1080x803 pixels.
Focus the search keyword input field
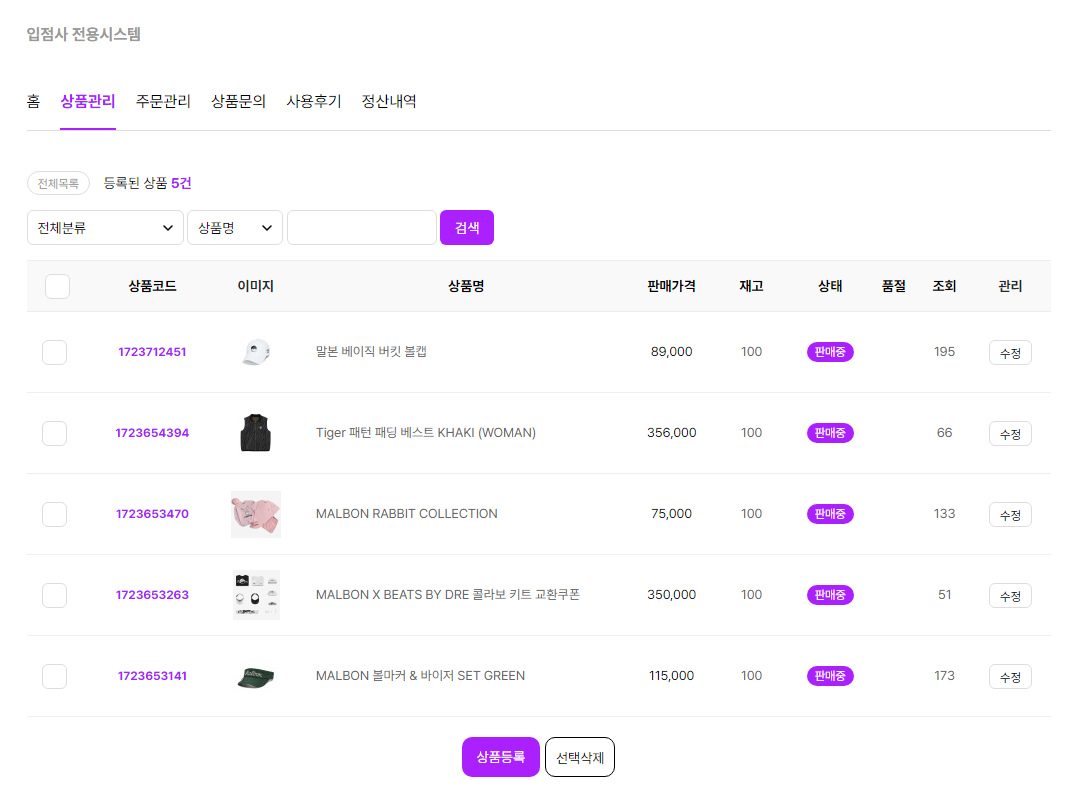362,228
